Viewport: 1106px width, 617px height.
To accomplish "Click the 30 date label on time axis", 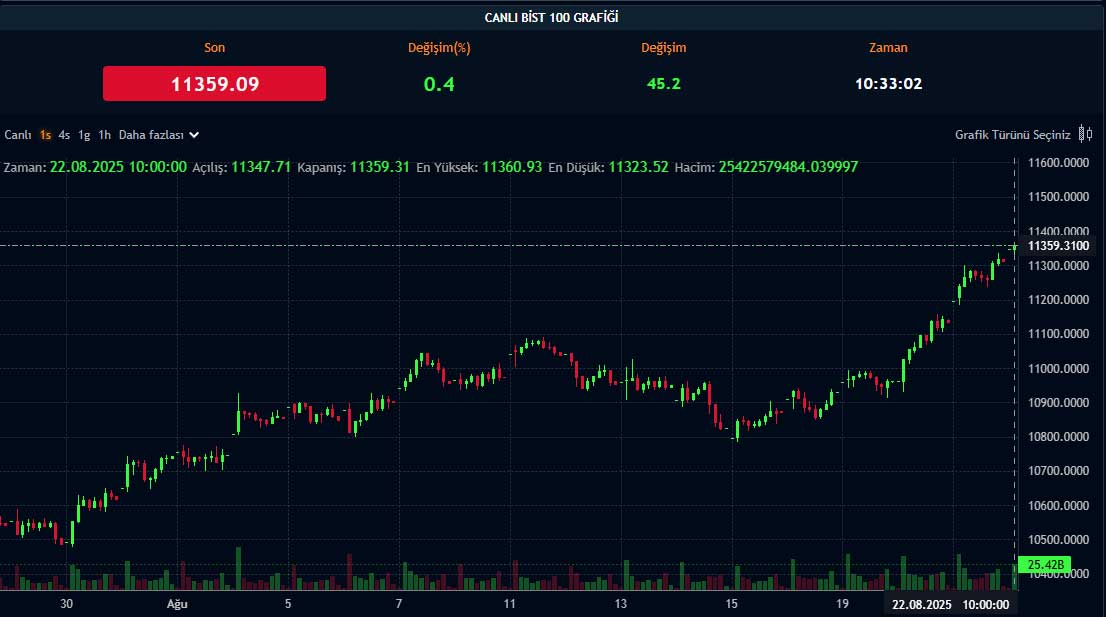I will click(x=66, y=604).
